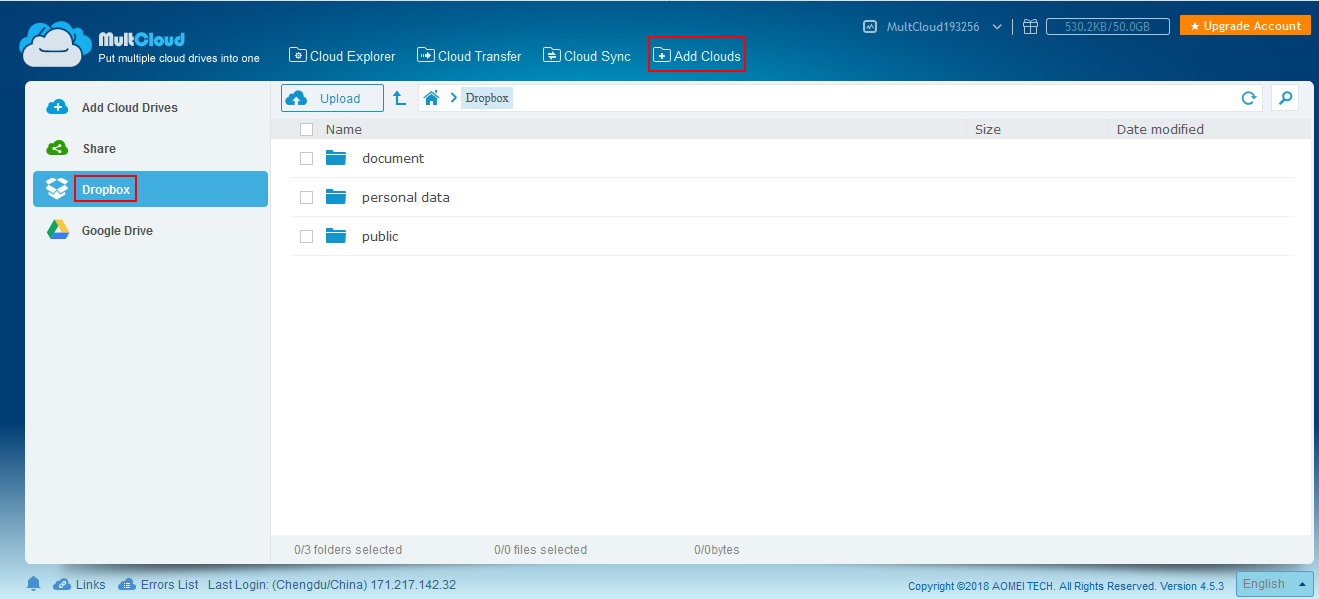This screenshot has width=1319, height=599.
Task: Click the search magnifier button
Action: (x=1285, y=98)
